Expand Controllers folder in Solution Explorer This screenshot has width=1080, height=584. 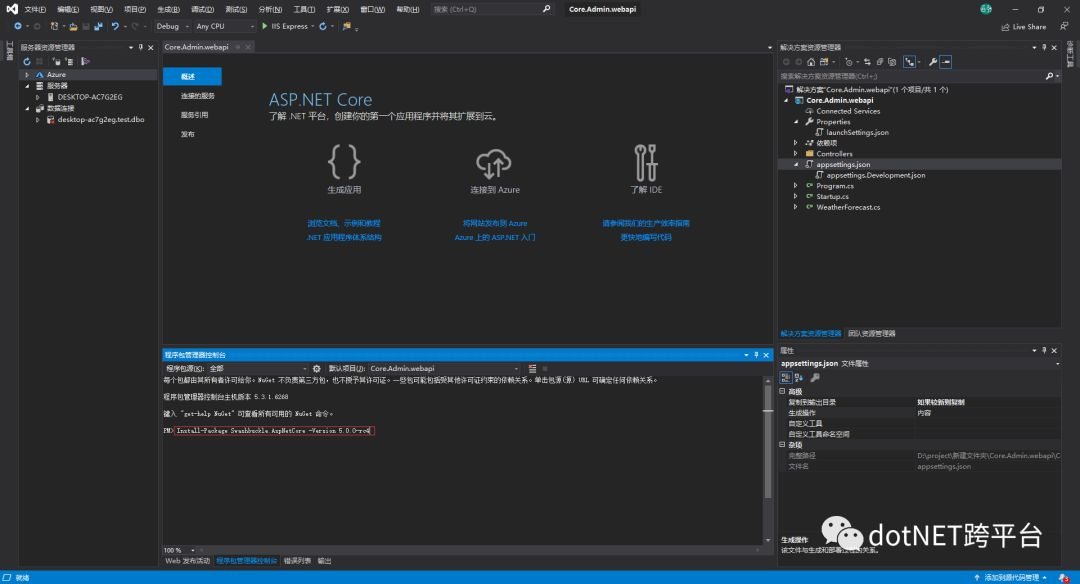[796, 154]
